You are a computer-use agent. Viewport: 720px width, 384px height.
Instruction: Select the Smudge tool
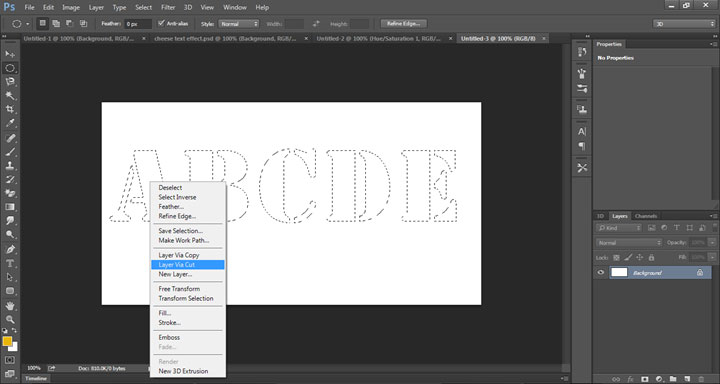pos(10,221)
